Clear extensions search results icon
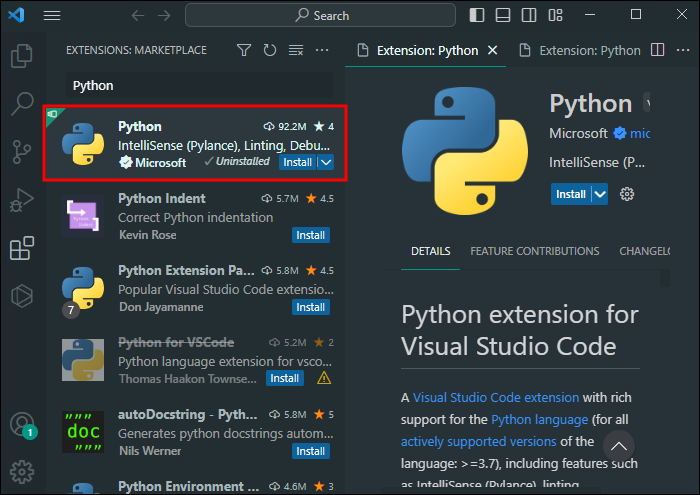Viewport: 700px width, 495px height. point(296,50)
